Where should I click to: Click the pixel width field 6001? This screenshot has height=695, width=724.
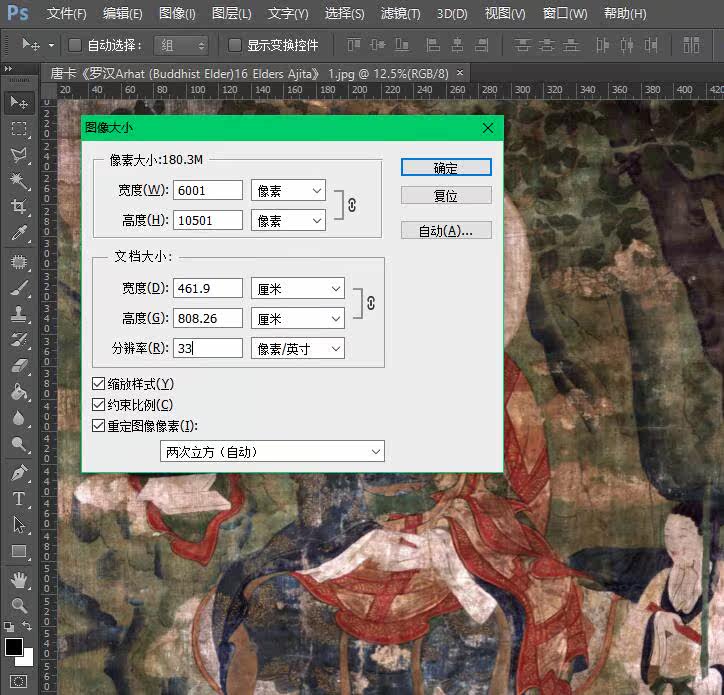[208, 190]
